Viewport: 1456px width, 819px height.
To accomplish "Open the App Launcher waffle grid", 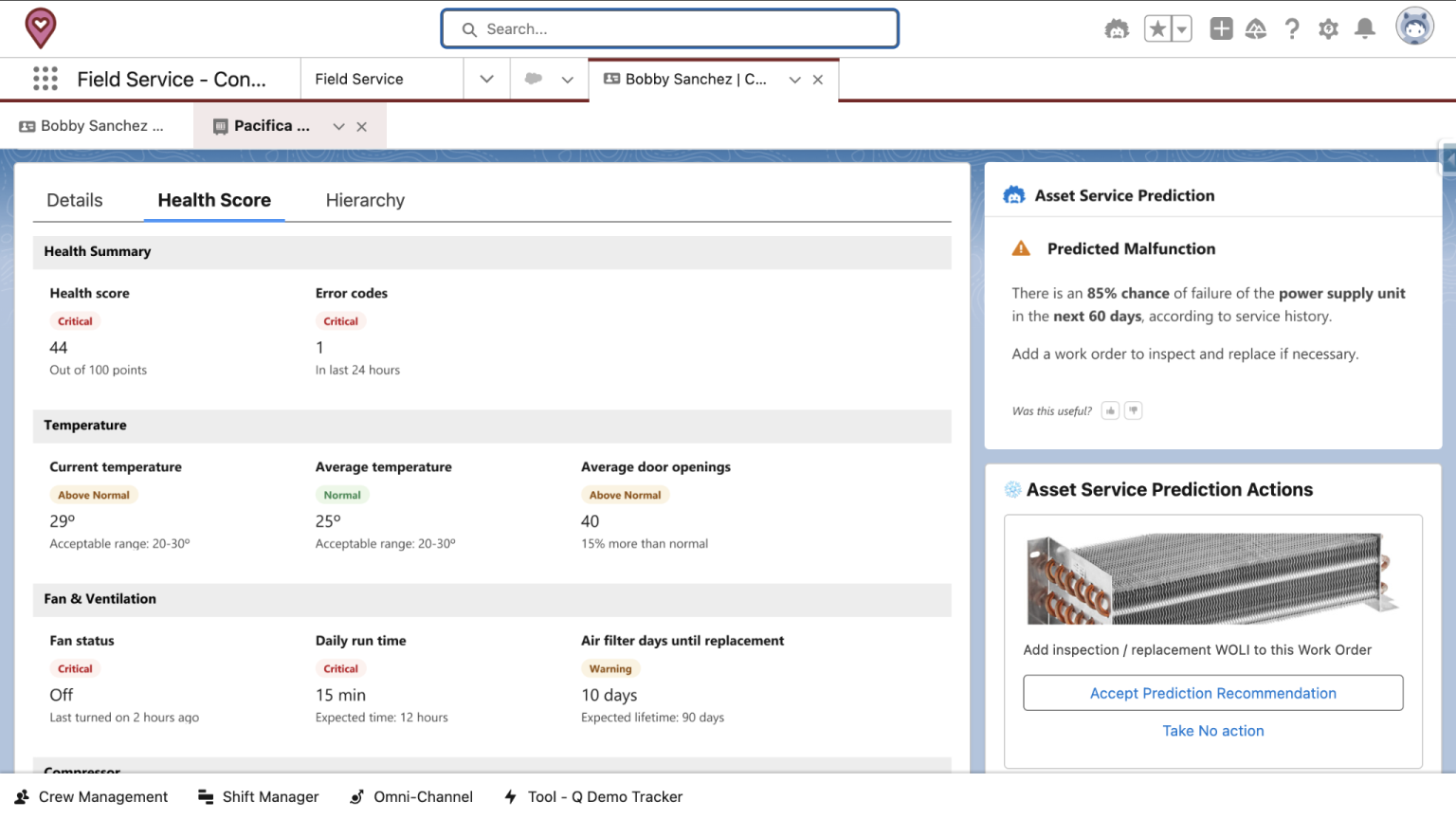I will pyautogui.click(x=45, y=79).
